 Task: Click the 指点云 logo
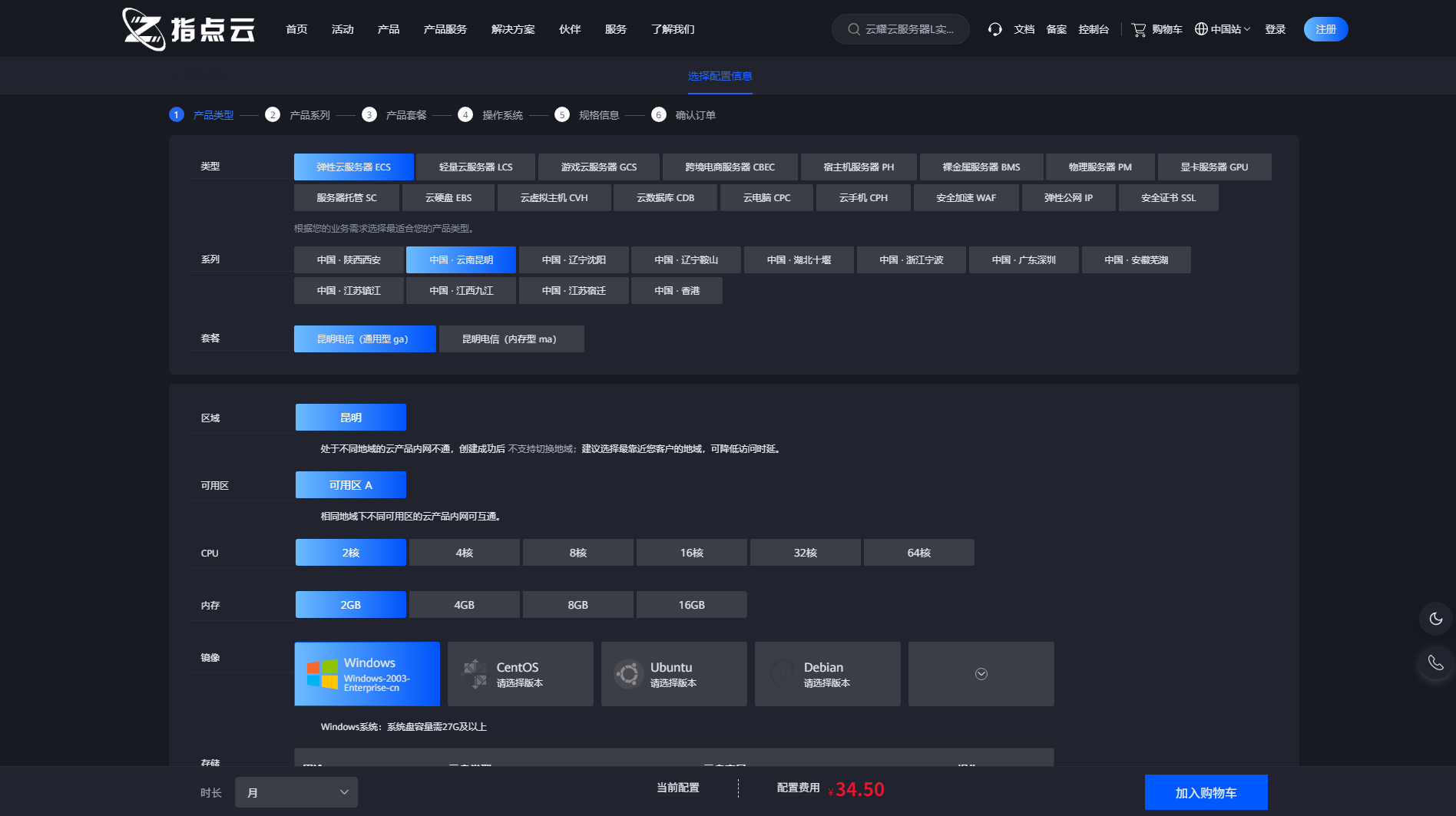(188, 29)
